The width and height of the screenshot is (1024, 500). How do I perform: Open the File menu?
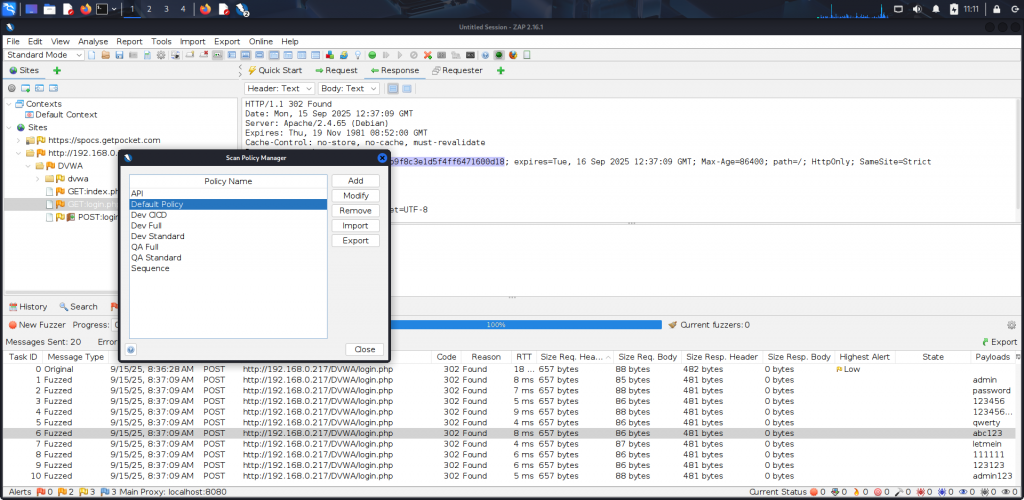tap(13, 41)
